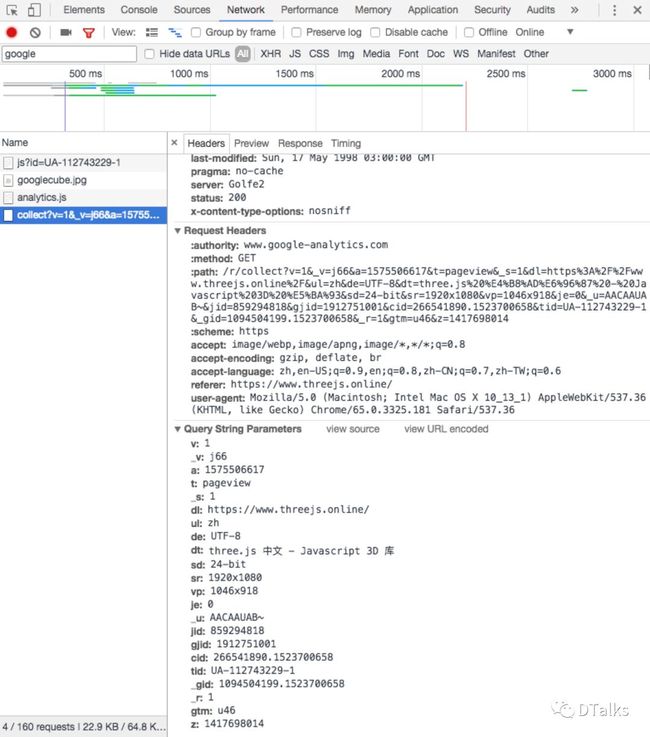Open the DevTools three-dot menu

614,10
